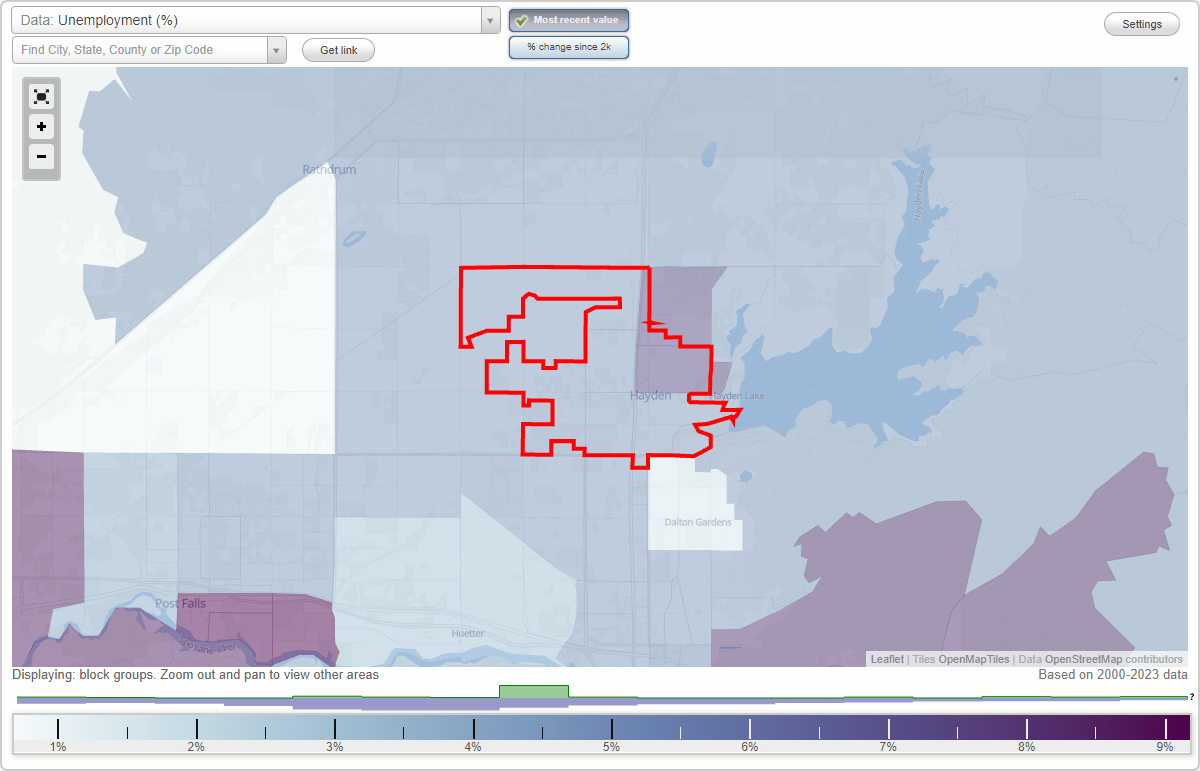Expand the location search dropdown arrow
Viewport: 1200px width, 771px height.
point(277,50)
